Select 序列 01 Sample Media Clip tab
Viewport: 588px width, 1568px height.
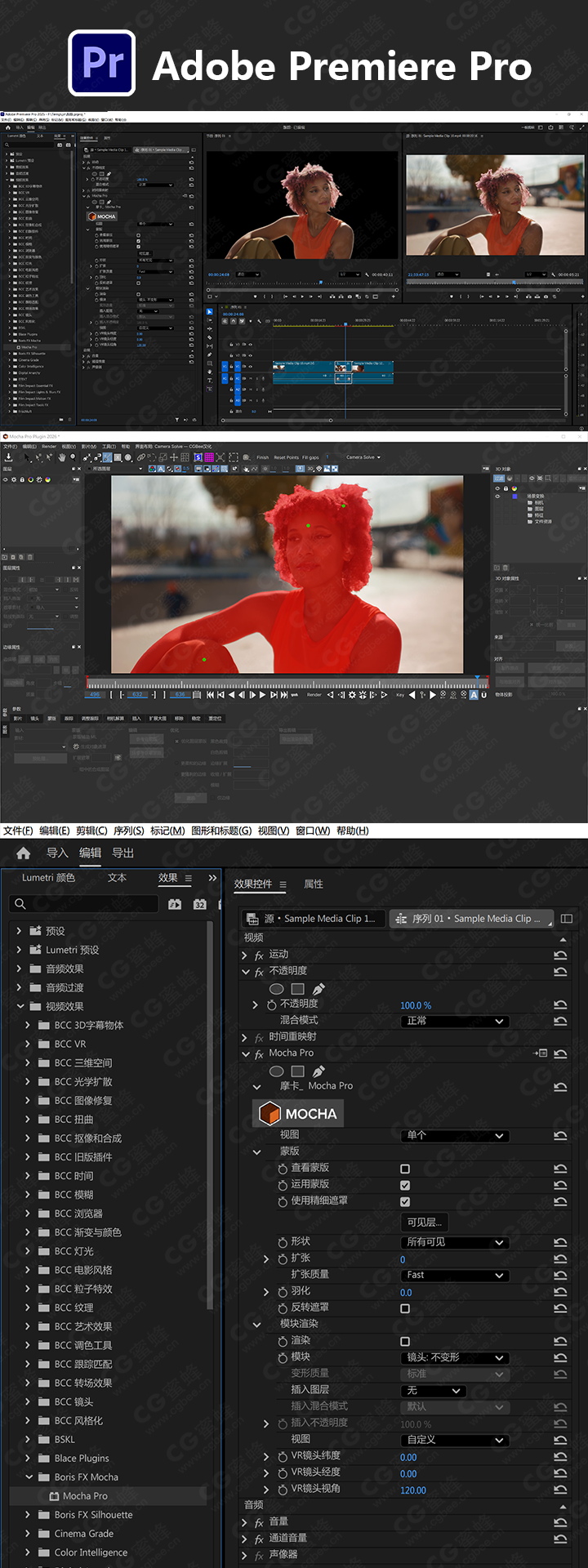tap(471, 919)
